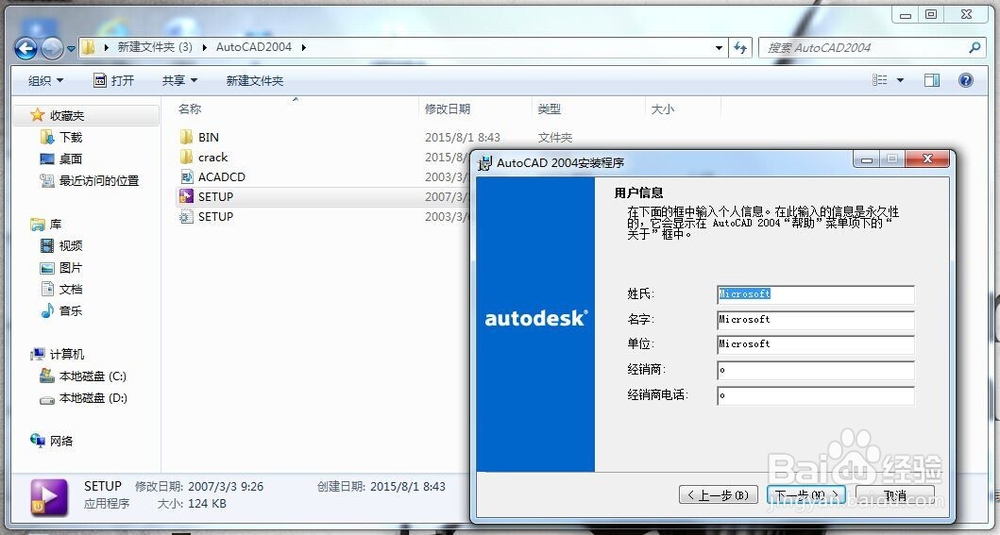This screenshot has width=1000, height=535.
Task: Click 打开 in the Explorer toolbar
Action: (114, 80)
